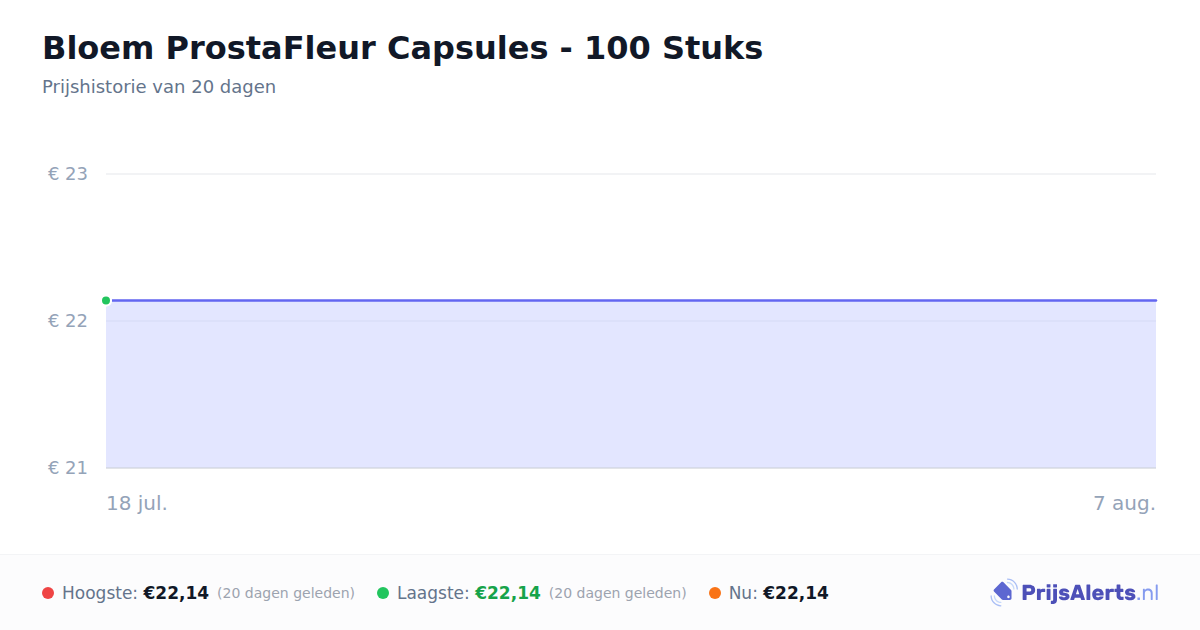Click the Nu current price €22,14
This screenshot has width=1200, height=630.
pos(796,593)
